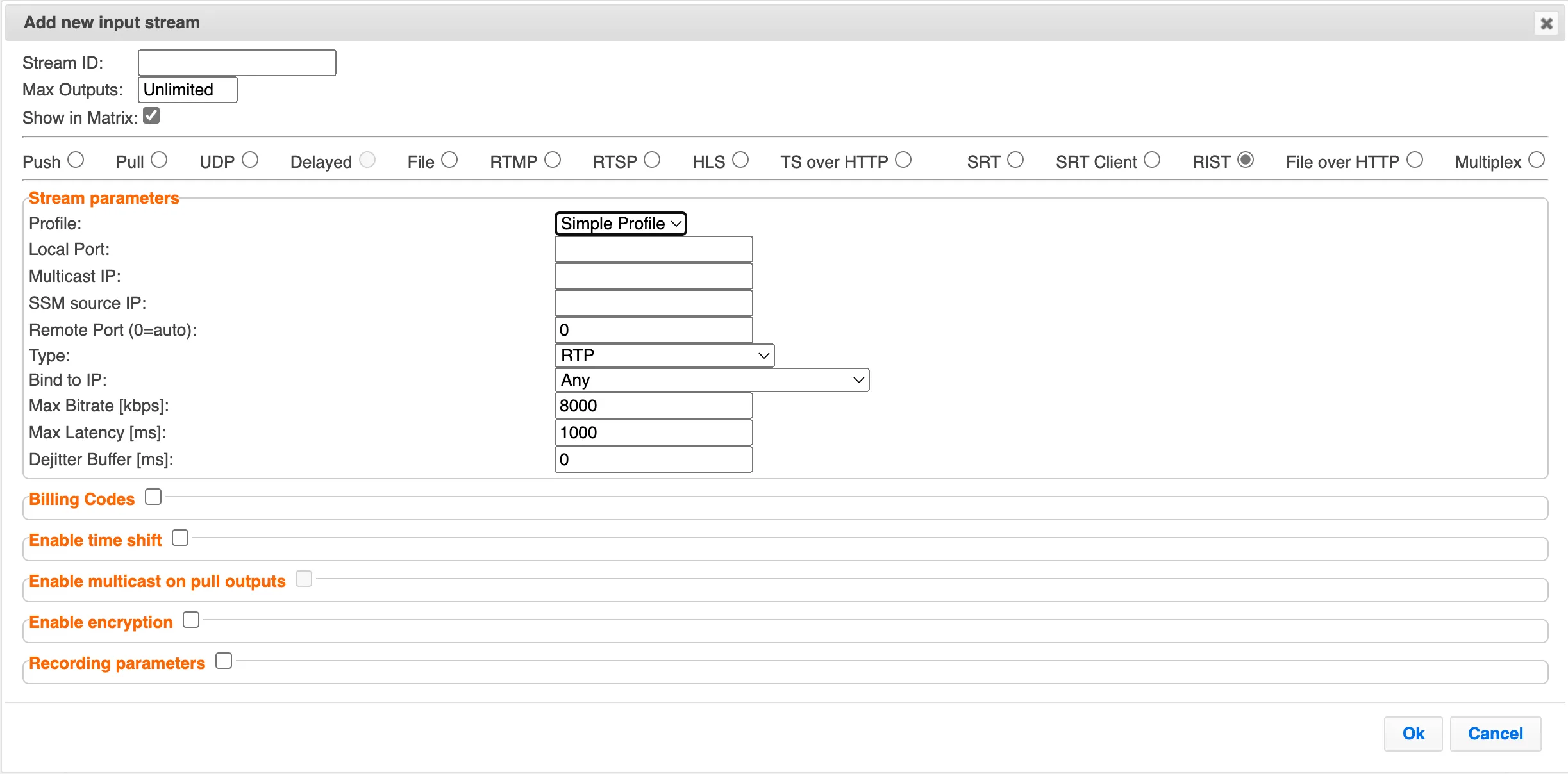The width and height of the screenshot is (1568, 774).
Task: Click the Dejitter Buffer field
Action: (653, 459)
